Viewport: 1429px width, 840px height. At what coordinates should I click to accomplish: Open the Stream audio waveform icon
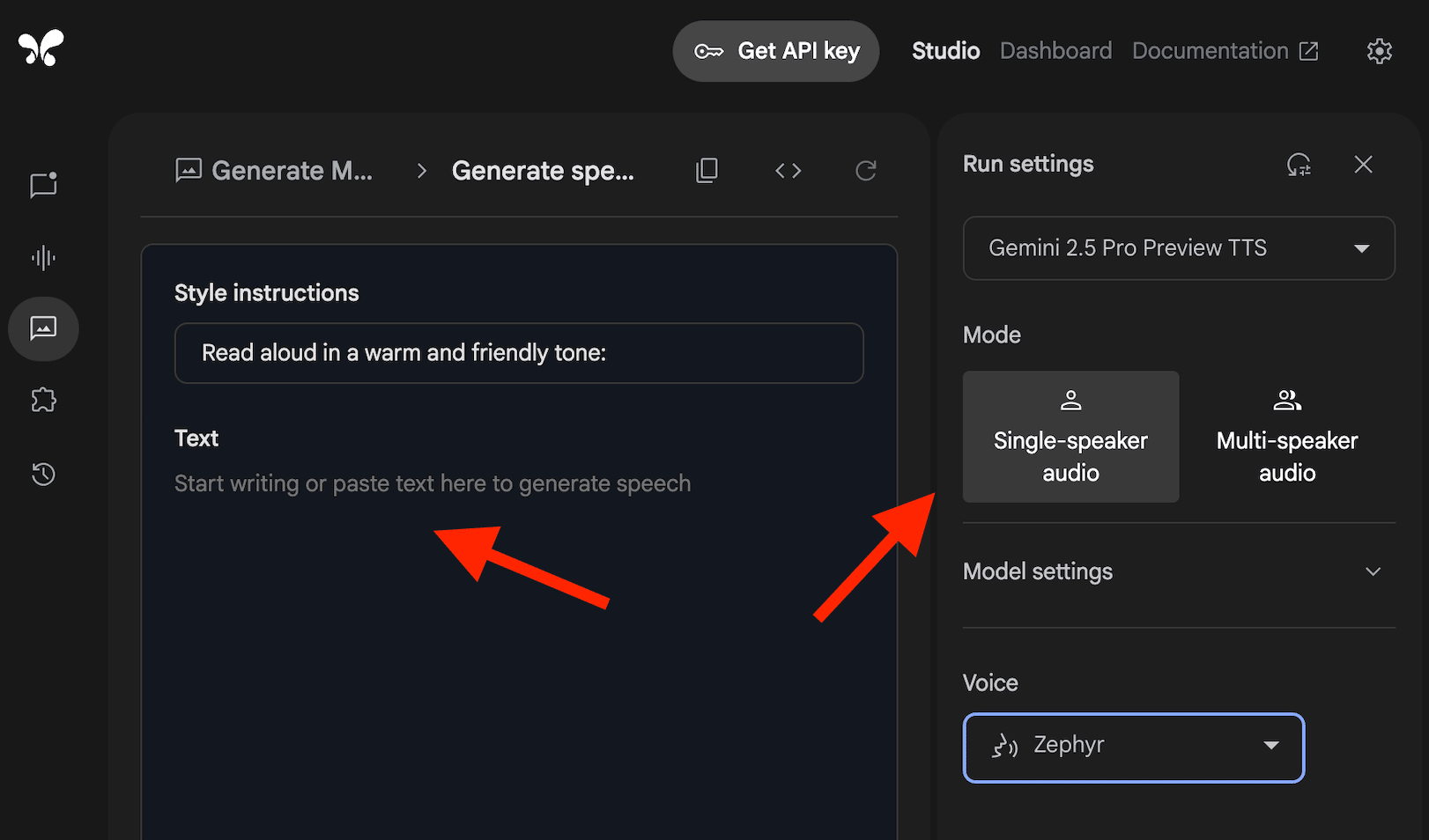pos(43,258)
